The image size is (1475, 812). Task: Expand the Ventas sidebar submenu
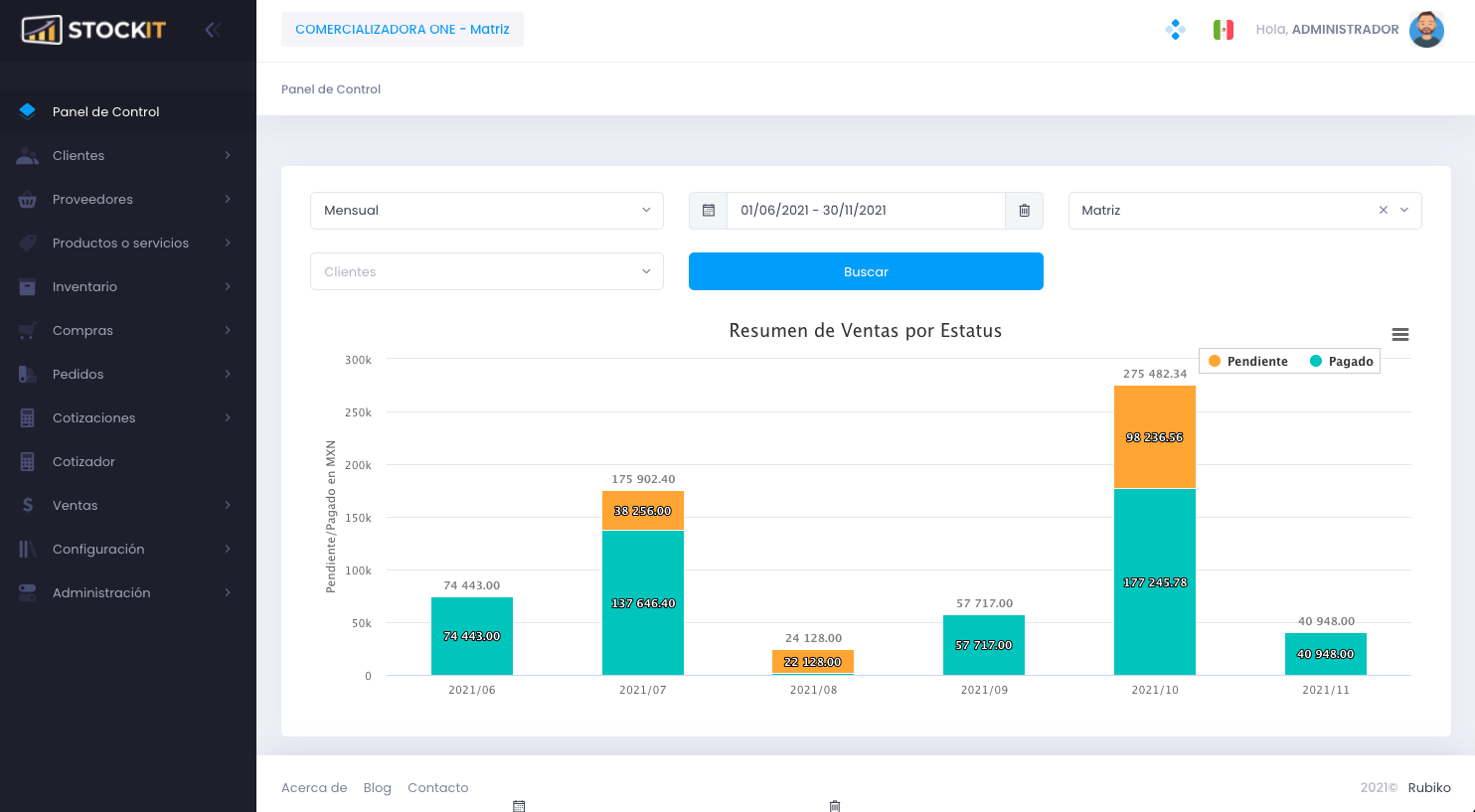228,505
